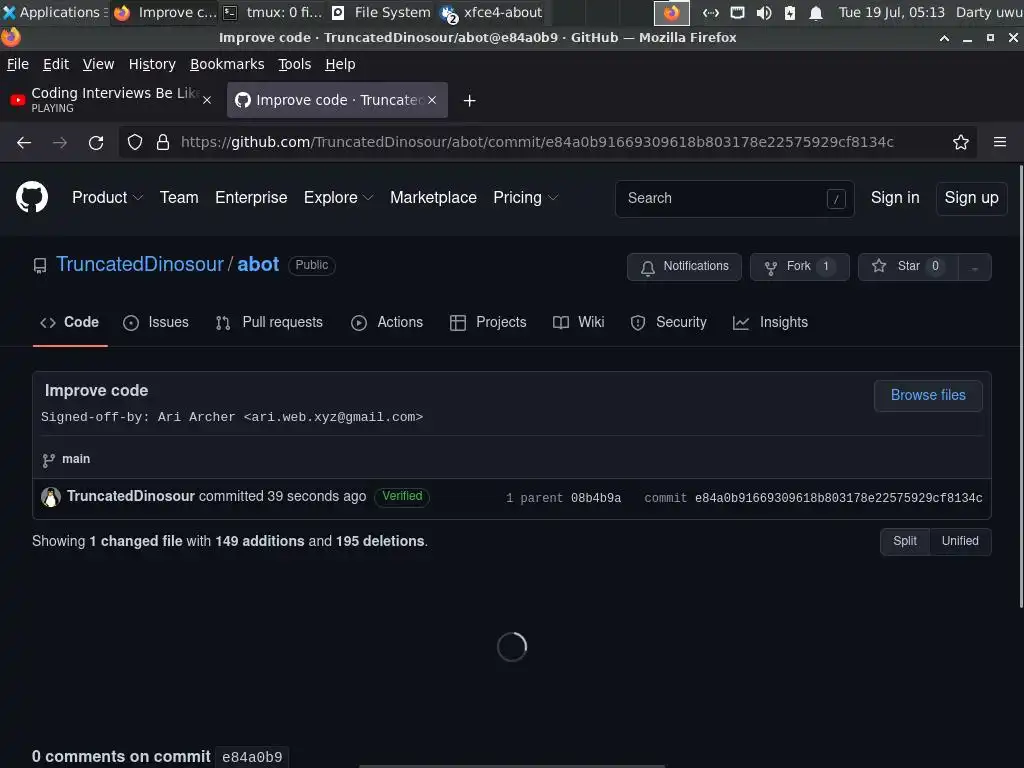Open the History menu
Viewport: 1024px width, 768px height.
(x=152, y=64)
